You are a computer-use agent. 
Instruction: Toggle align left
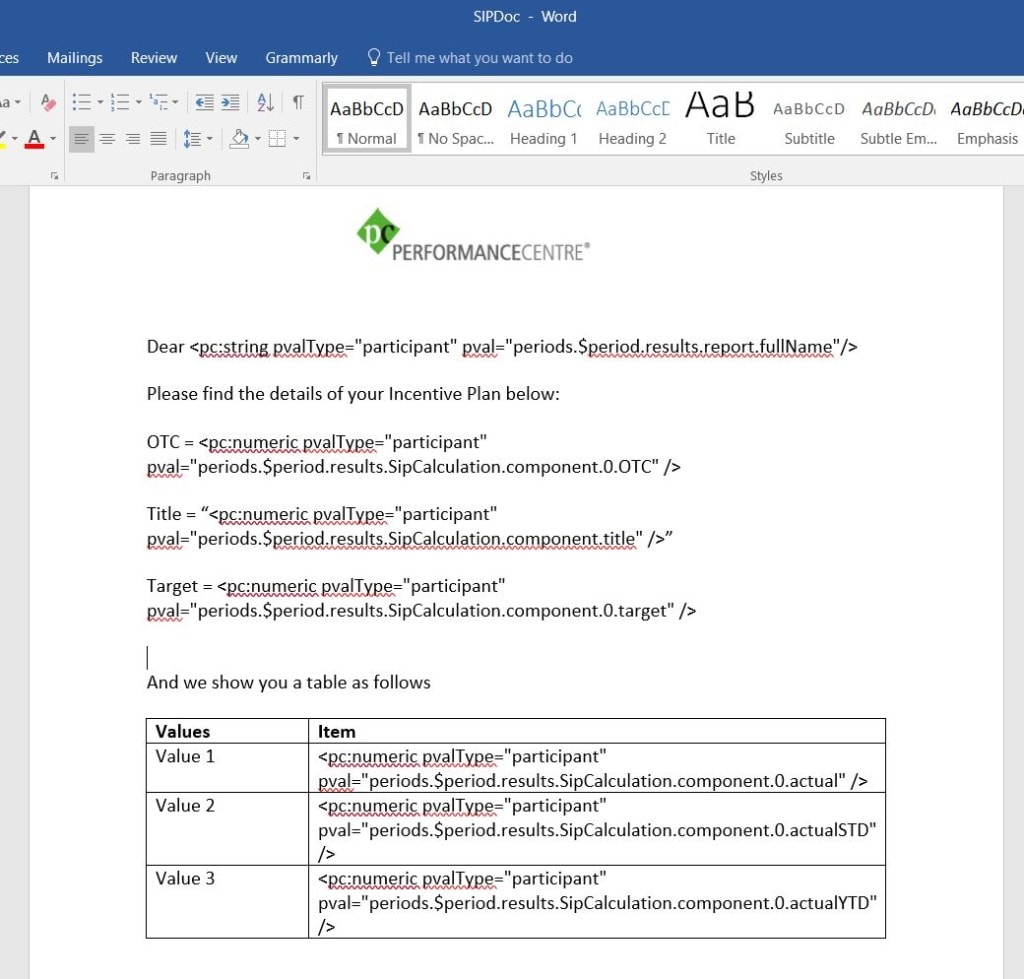coord(82,138)
